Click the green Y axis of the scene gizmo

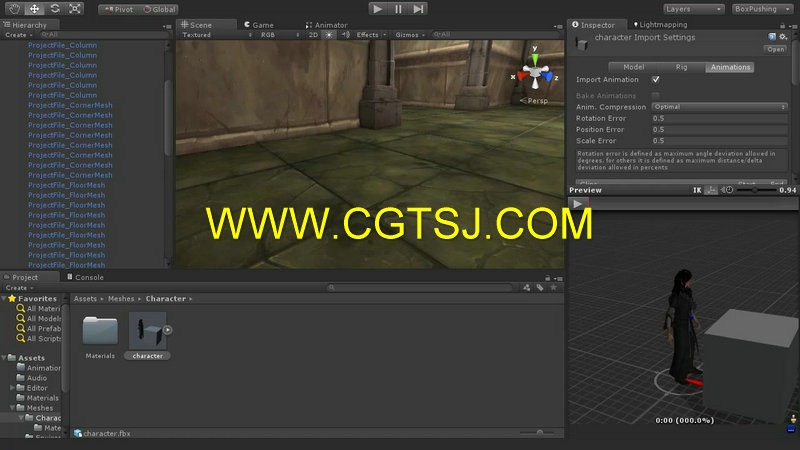tap(535, 57)
